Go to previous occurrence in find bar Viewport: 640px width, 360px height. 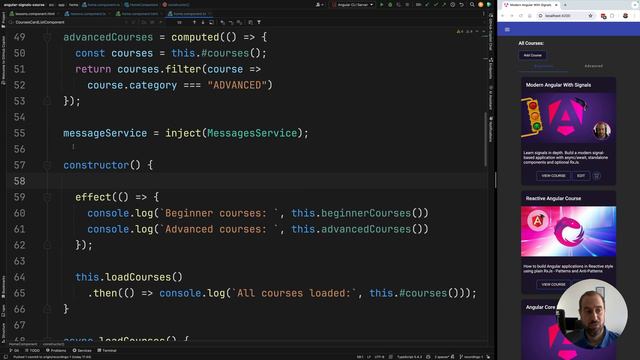coord(194,22)
